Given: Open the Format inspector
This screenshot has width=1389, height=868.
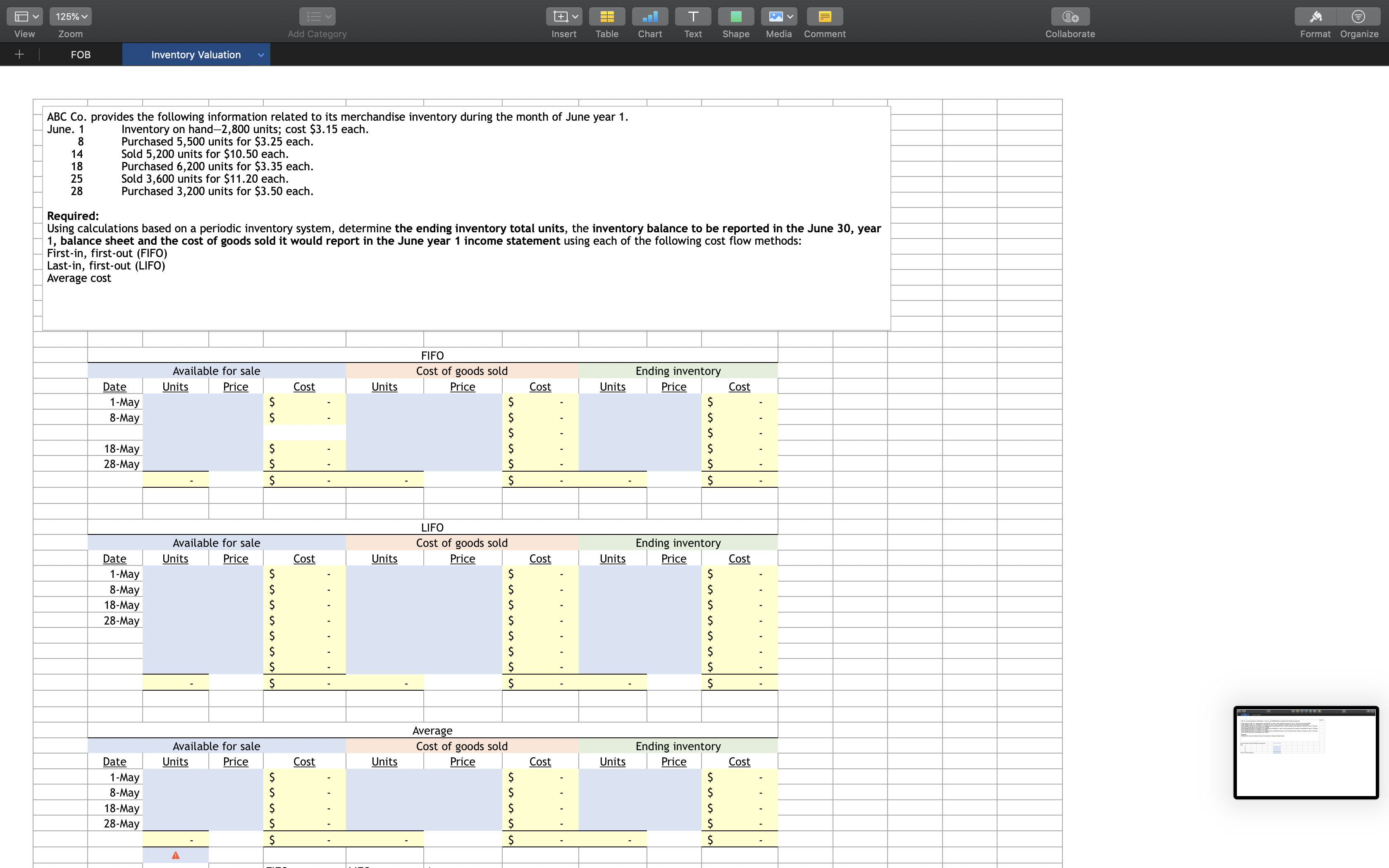Looking at the screenshot, I should coord(1315,17).
